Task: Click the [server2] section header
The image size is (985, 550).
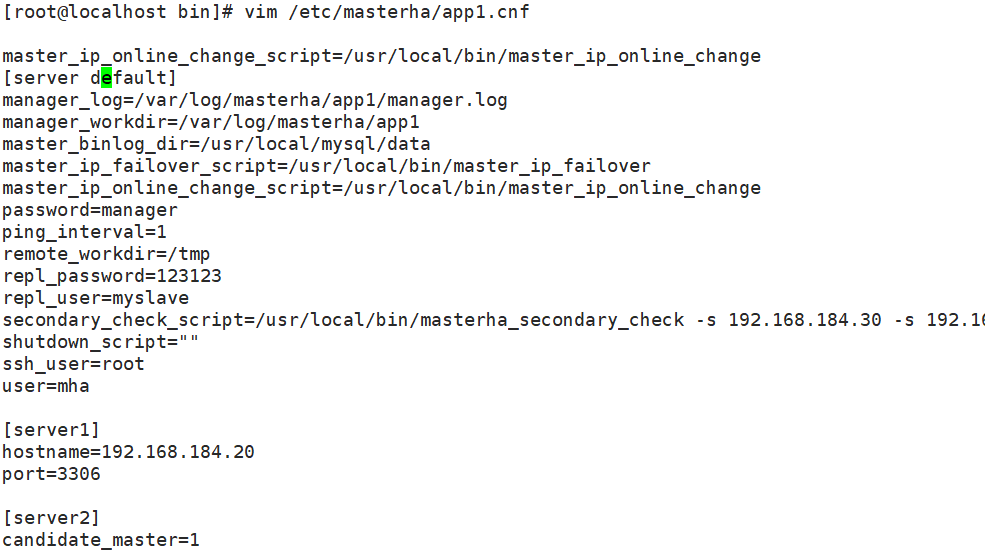Action: click(51, 518)
